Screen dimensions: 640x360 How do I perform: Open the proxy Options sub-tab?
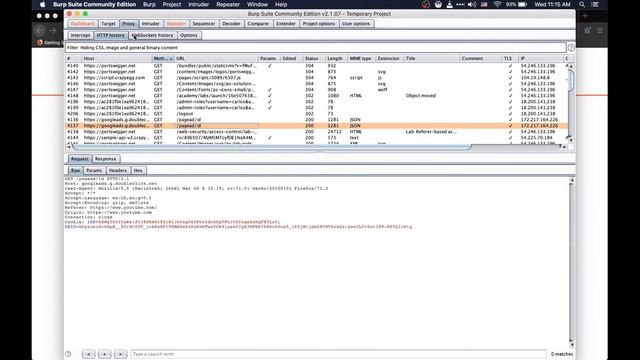click(189, 35)
